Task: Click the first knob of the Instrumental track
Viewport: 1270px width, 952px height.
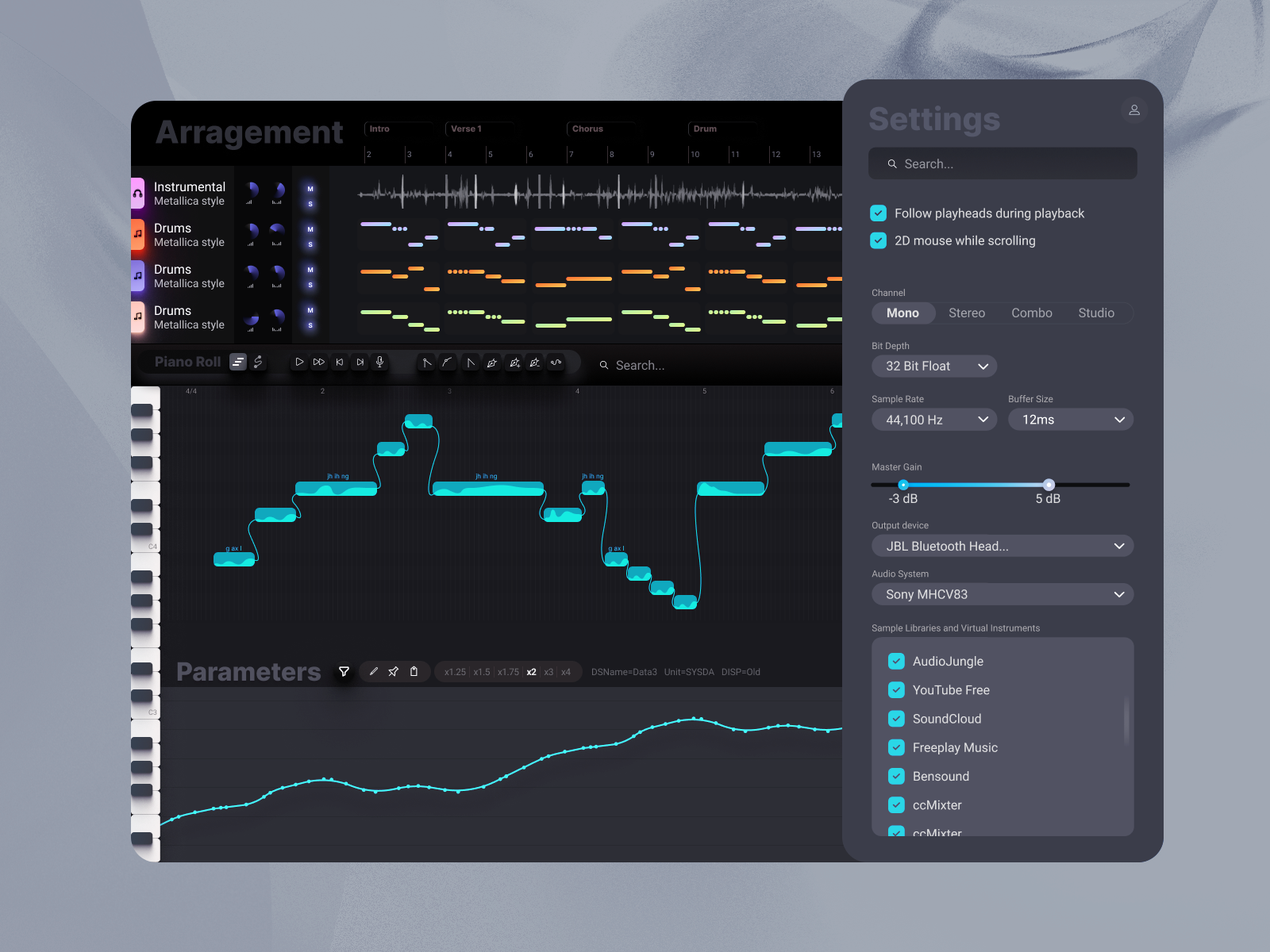Action: tap(252, 190)
